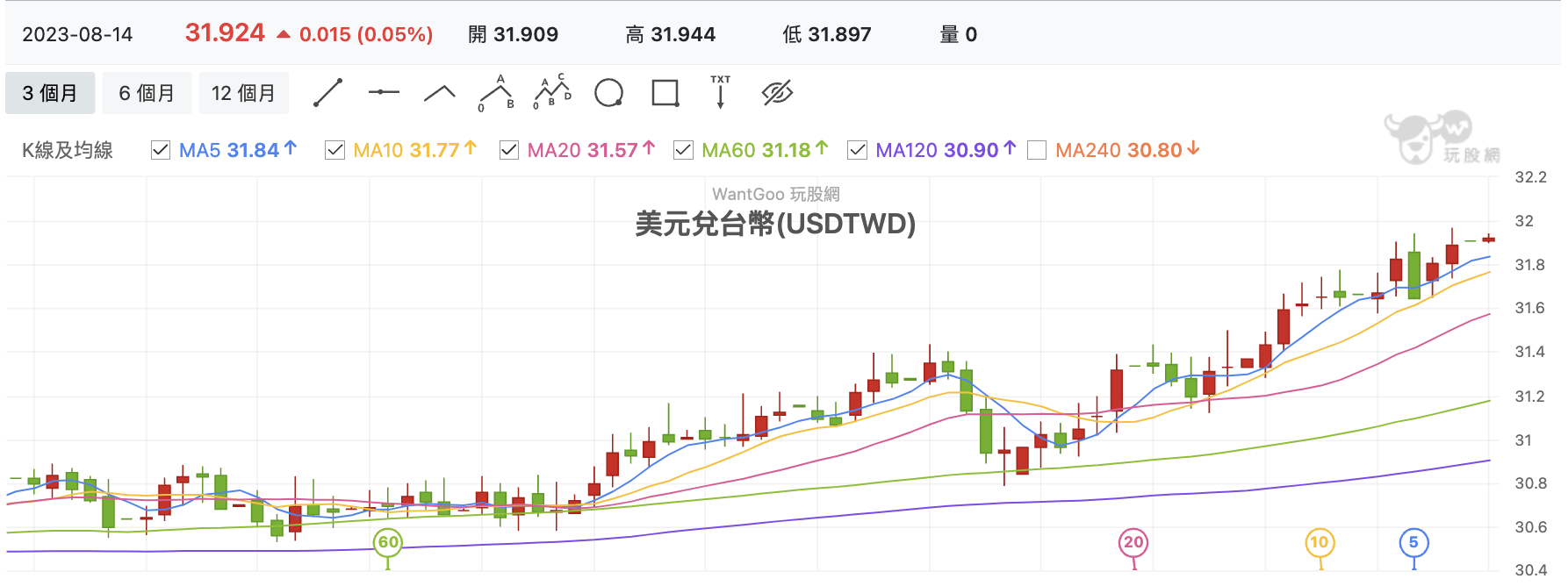Image resolution: width=1568 pixels, height=586 pixels.
Task: Select the 0-A-B-C-D wave pattern tool
Action: (x=552, y=92)
